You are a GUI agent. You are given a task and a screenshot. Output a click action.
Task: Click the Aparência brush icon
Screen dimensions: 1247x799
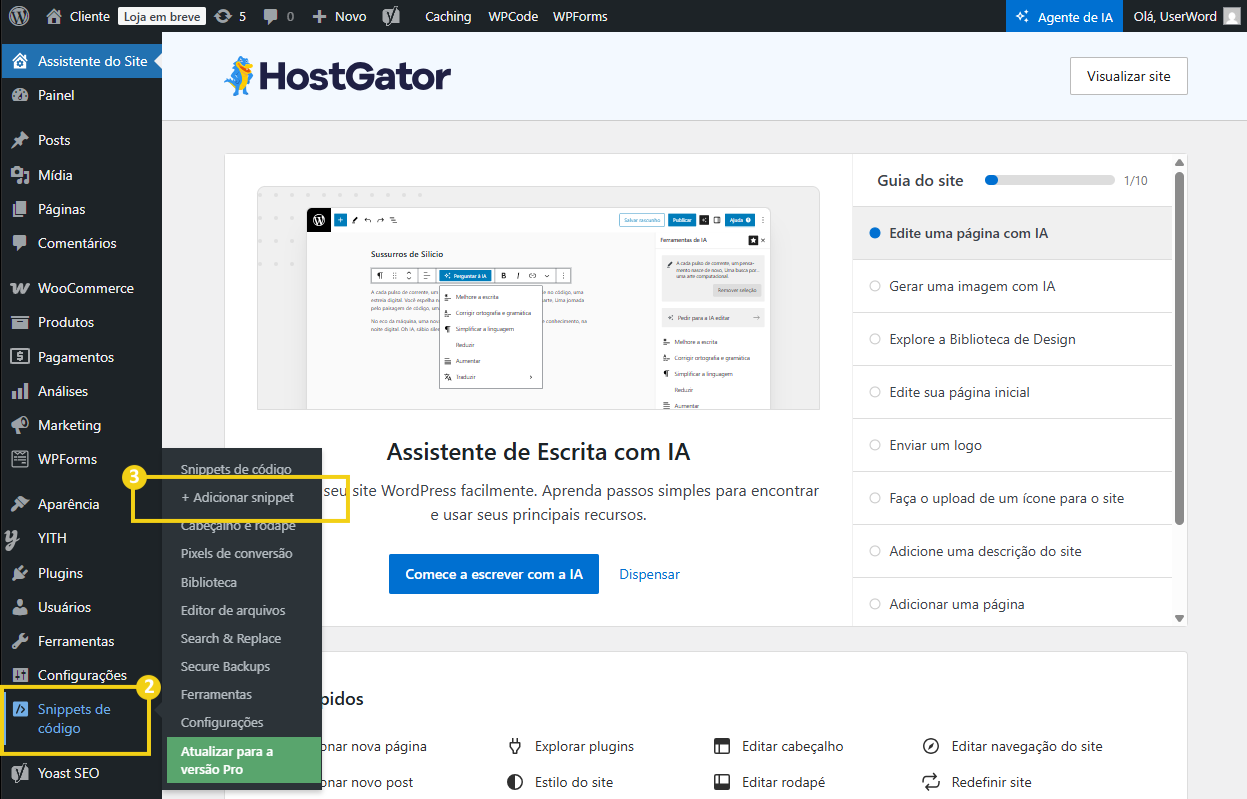click(20, 504)
